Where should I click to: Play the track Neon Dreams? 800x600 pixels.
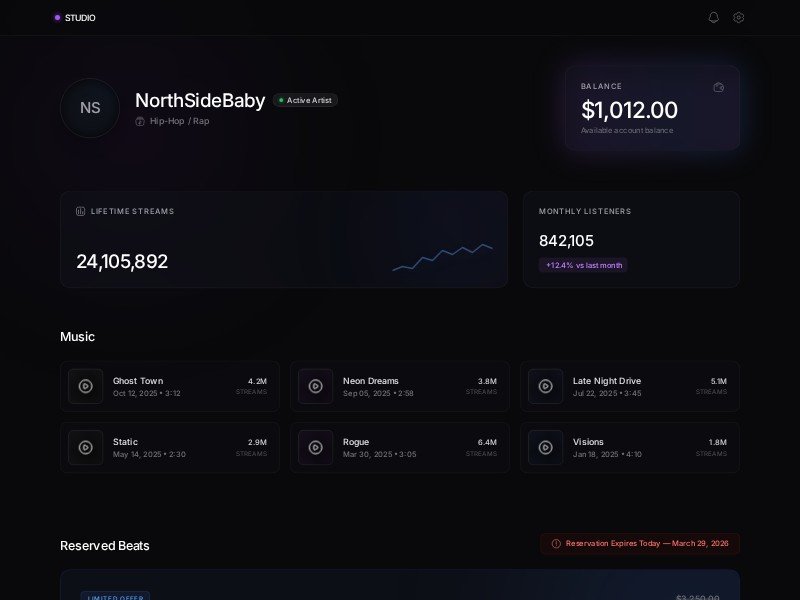click(315, 386)
